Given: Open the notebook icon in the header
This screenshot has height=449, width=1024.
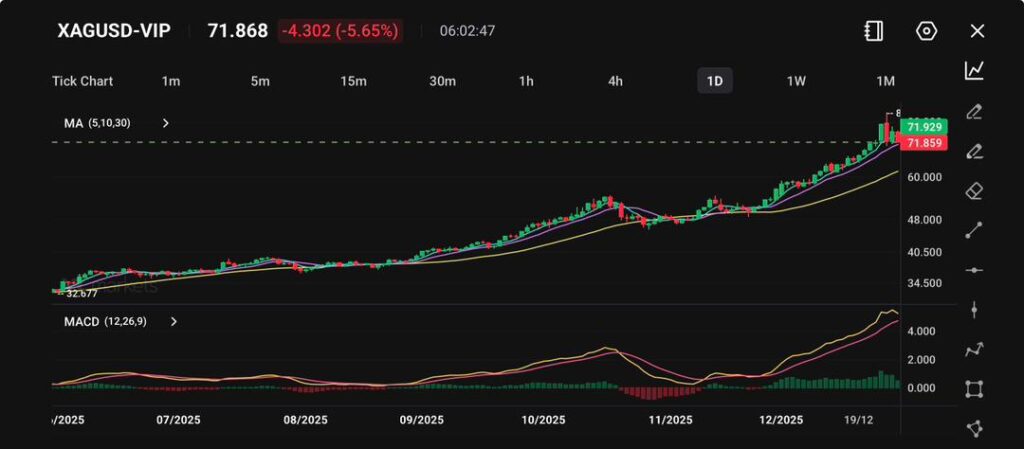Looking at the screenshot, I should click(x=873, y=31).
